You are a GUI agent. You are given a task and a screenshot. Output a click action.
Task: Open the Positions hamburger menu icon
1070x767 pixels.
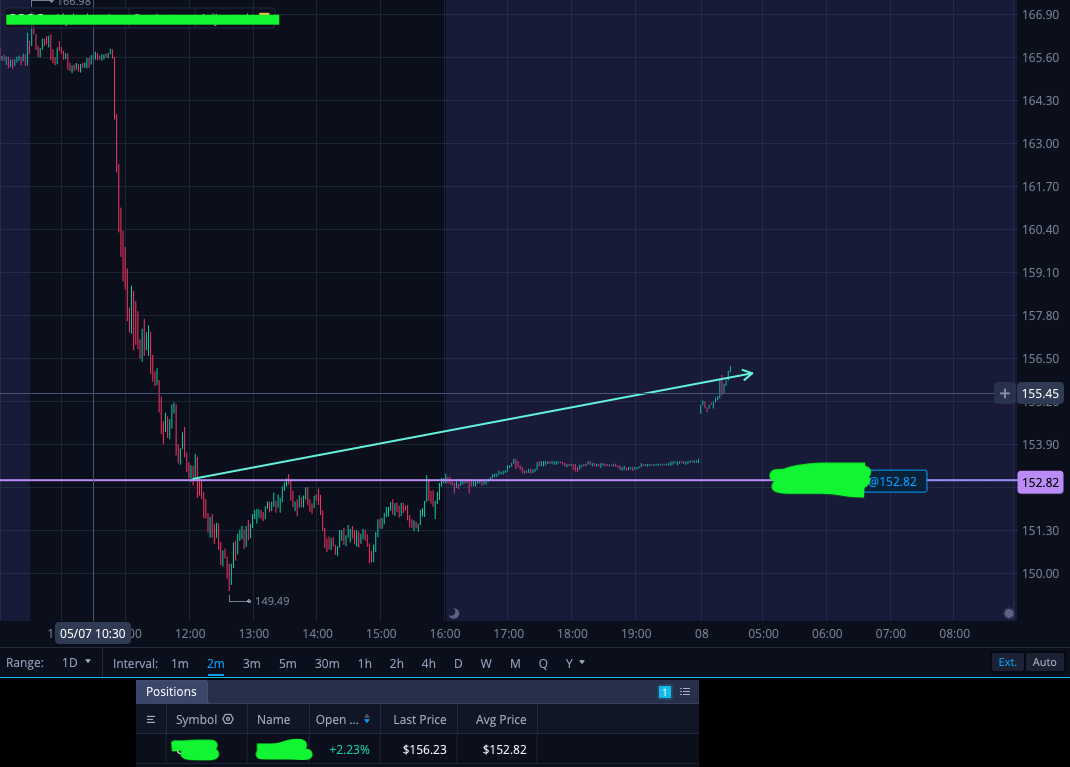click(151, 719)
